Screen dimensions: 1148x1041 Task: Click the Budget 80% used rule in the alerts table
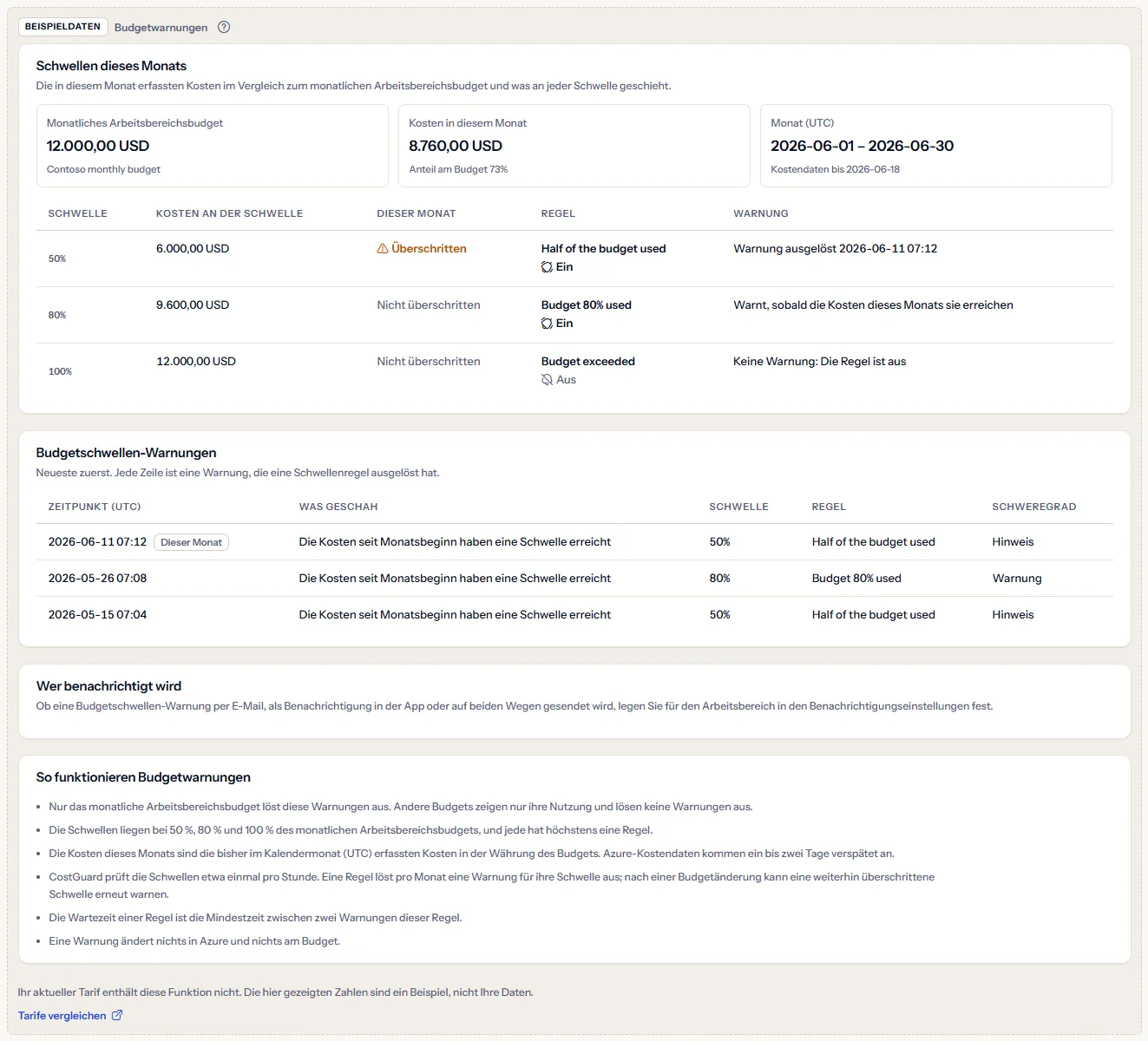click(x=856, y=579)
